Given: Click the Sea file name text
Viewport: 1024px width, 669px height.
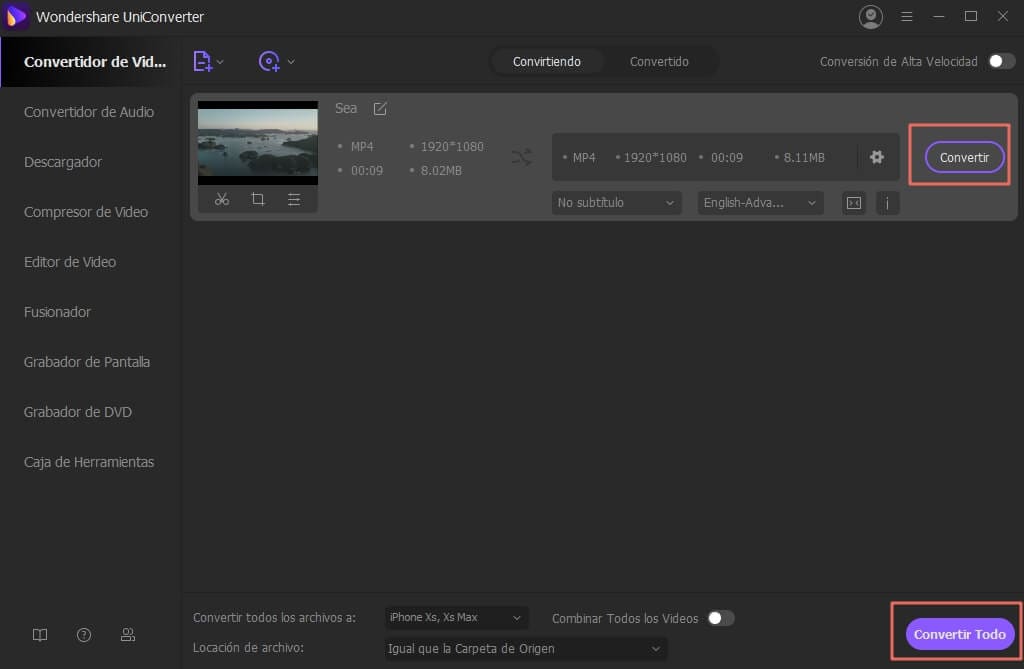Looking at the screenshot, I should [x=346, y=108].
